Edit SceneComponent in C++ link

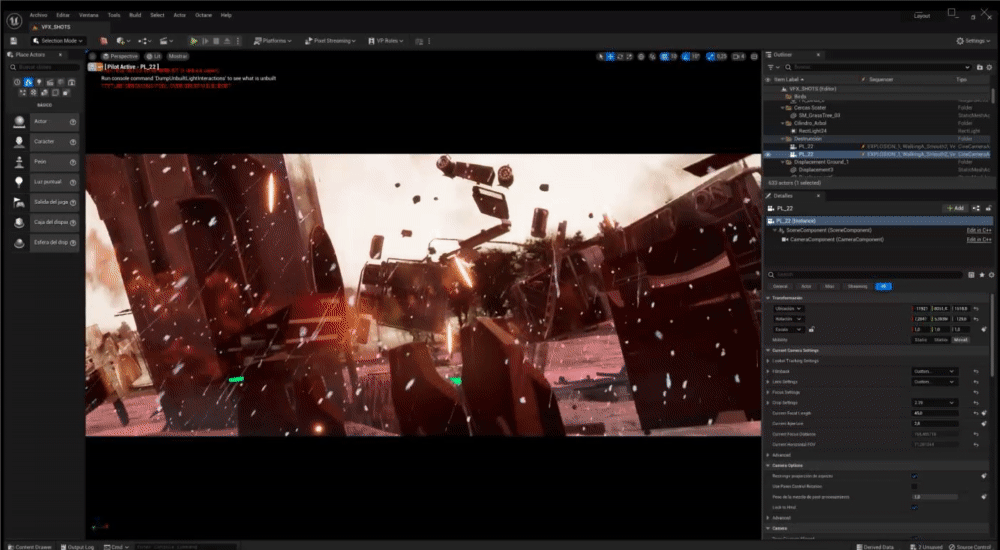click(979, 230)
